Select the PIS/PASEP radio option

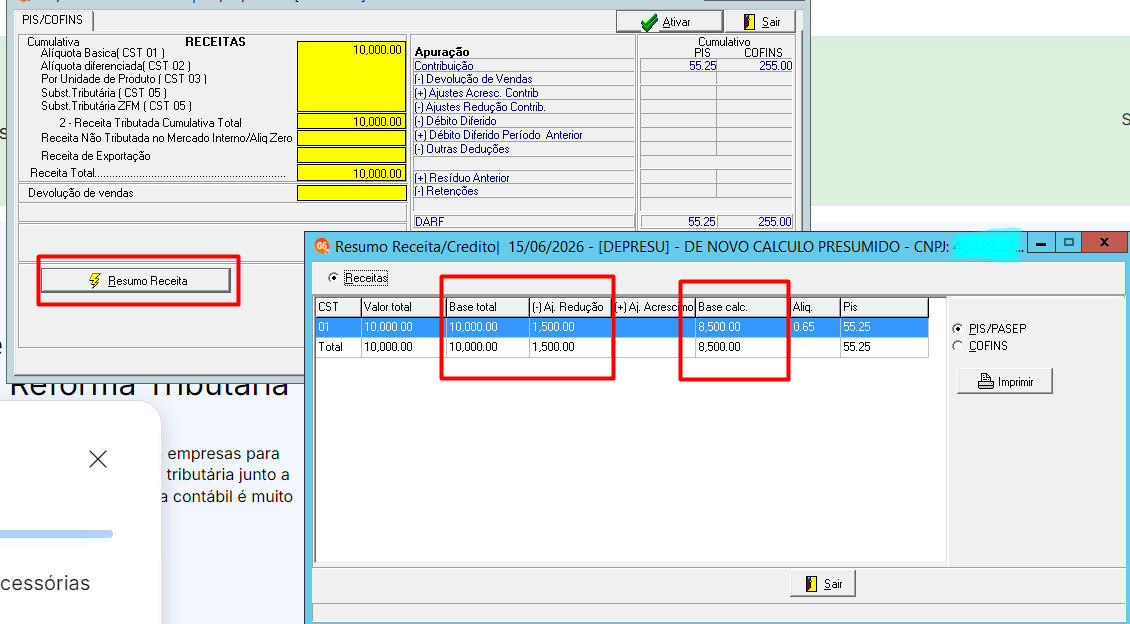957,329
